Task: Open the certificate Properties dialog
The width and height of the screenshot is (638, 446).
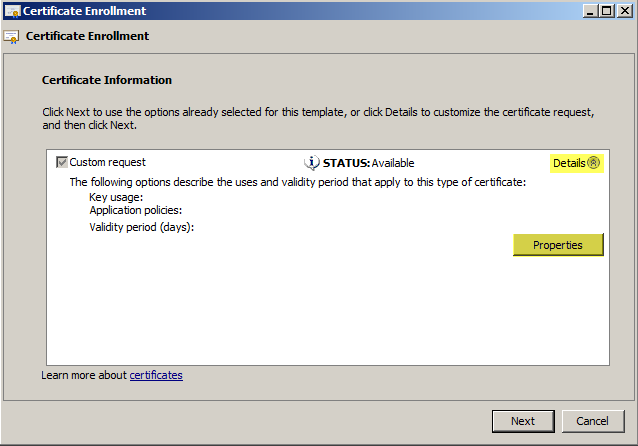Action: pyautogui.click(x=558, y=245)
